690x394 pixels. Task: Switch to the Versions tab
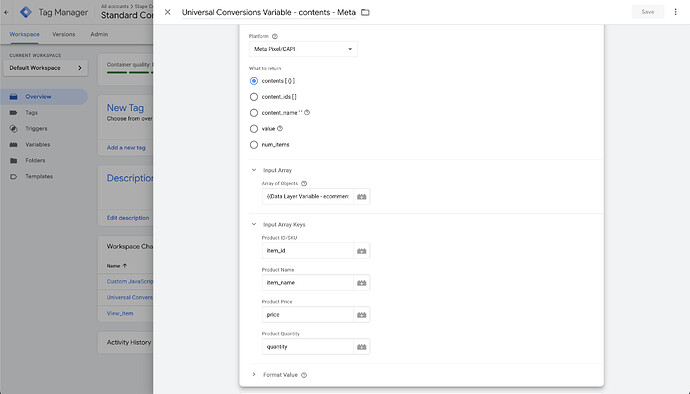[63, 34]
